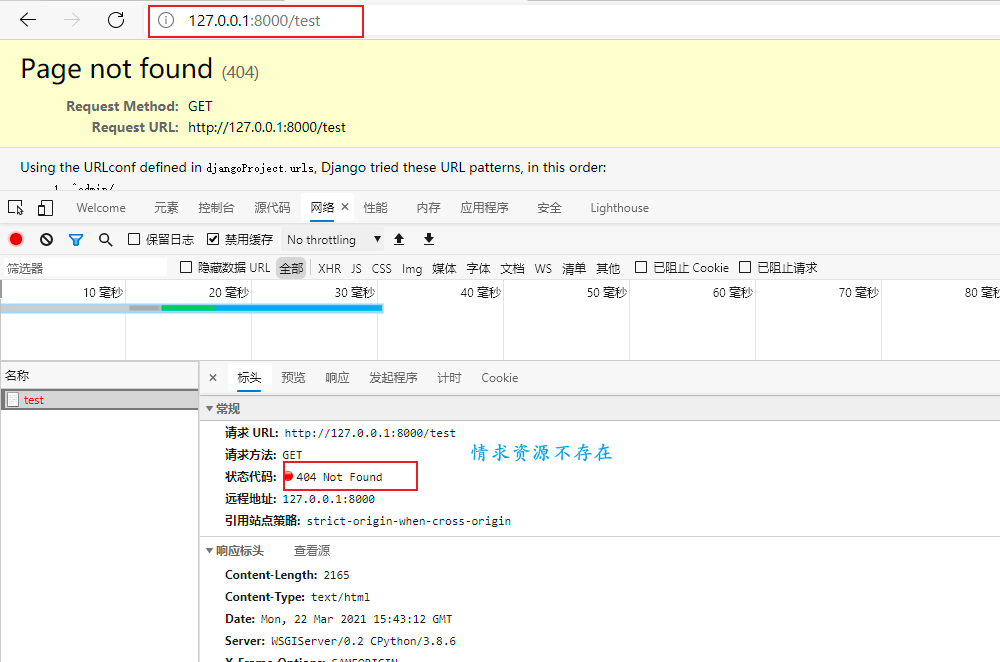This screenshot has width=1000, height=662.
Task: Click the Page not found heading
Action: [117, 68]
